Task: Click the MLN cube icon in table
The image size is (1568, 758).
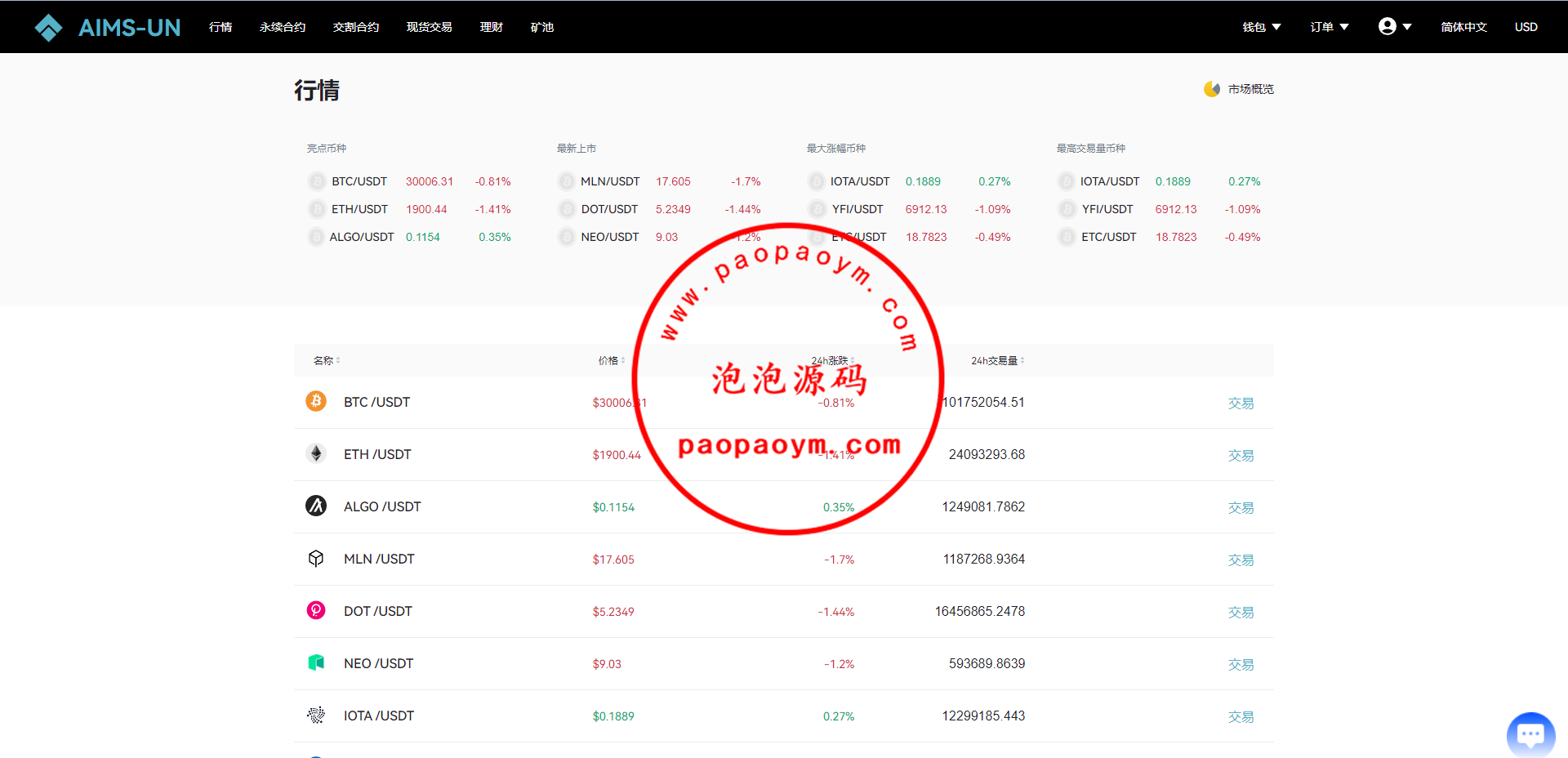Action: click(x=316, y=558)
